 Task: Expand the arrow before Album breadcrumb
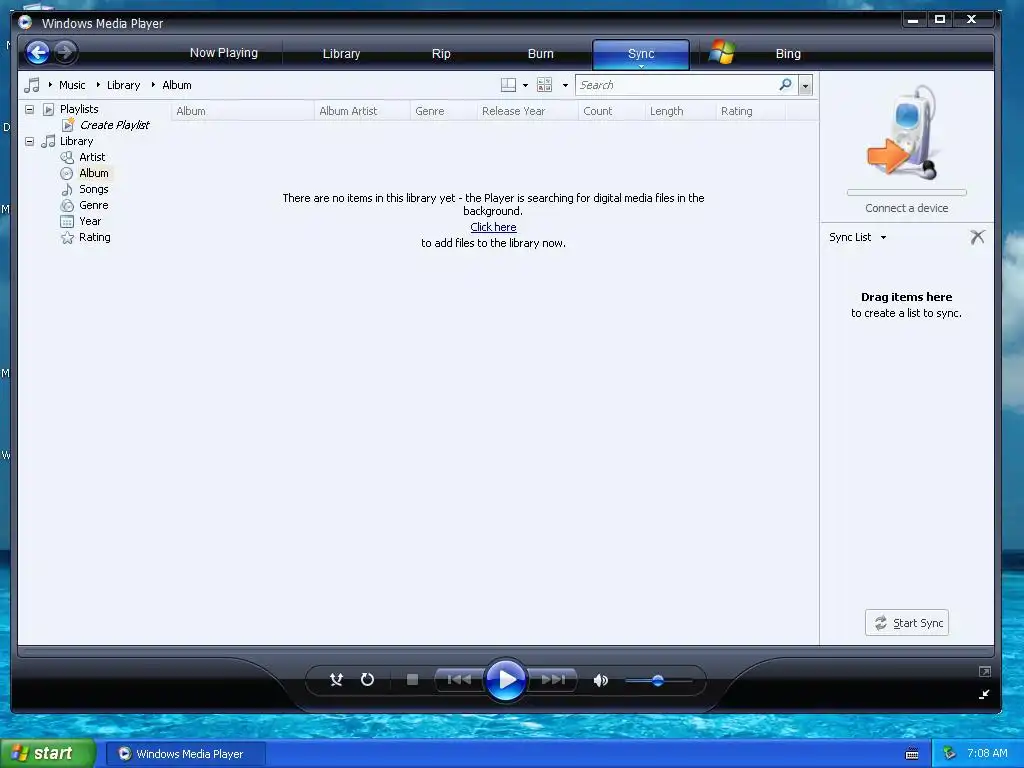tap(153, 85)
